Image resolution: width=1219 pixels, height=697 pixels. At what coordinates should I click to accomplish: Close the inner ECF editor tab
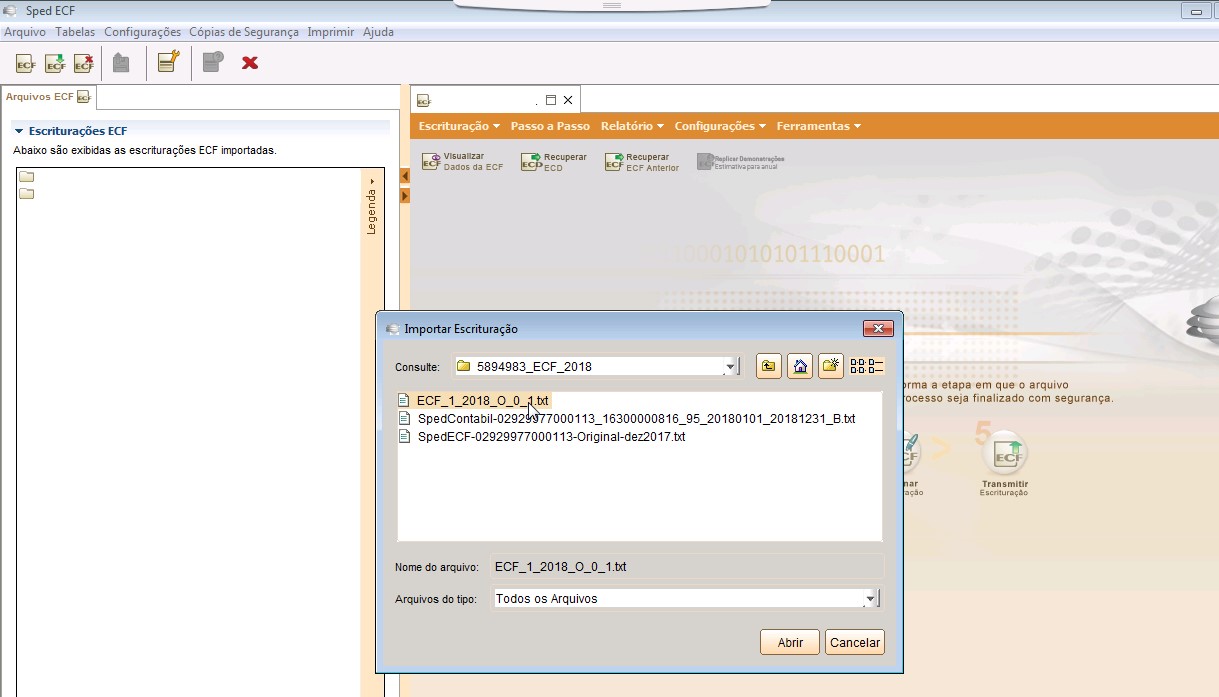568,100
